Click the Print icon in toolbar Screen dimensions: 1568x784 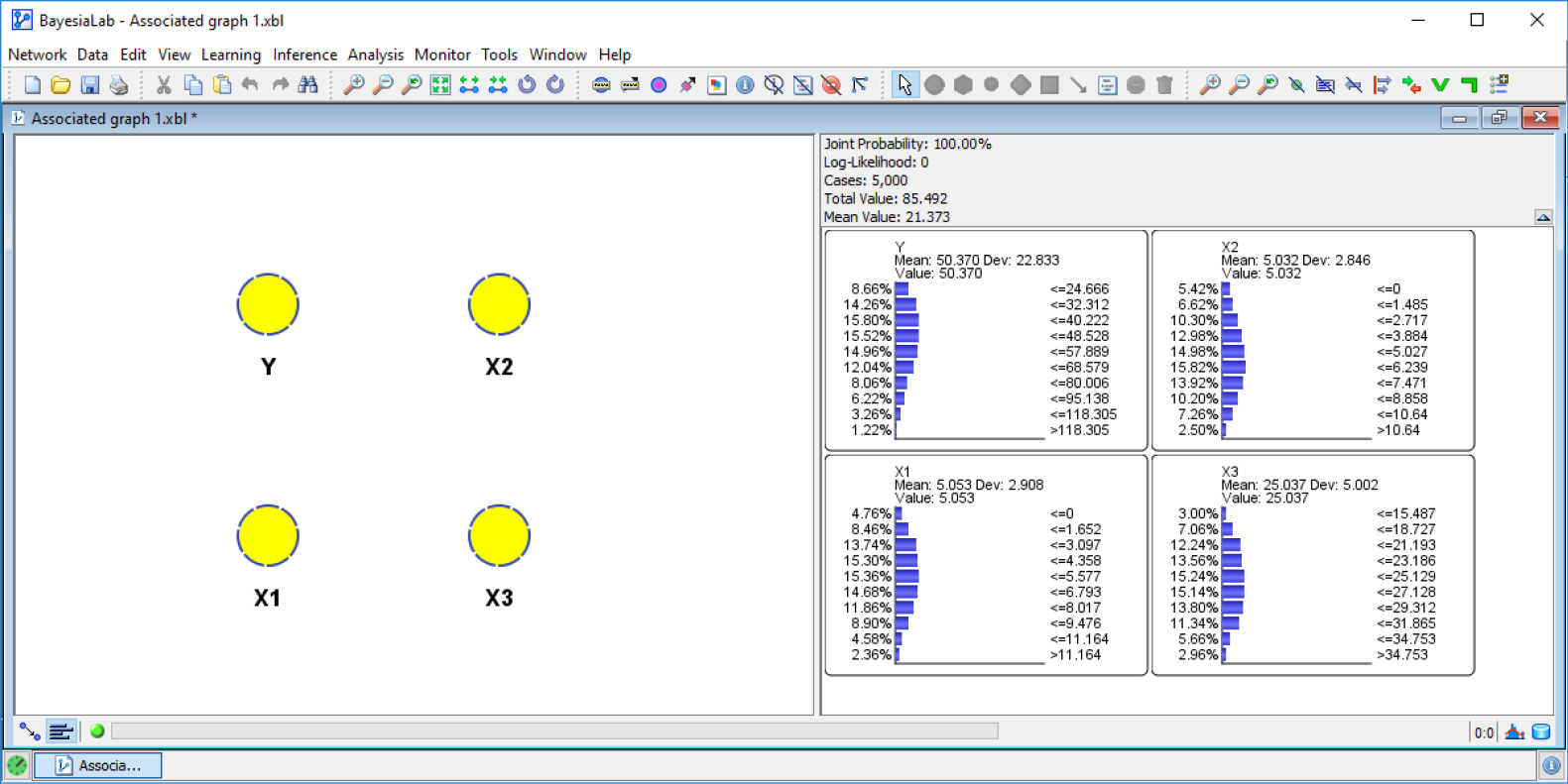119,85
